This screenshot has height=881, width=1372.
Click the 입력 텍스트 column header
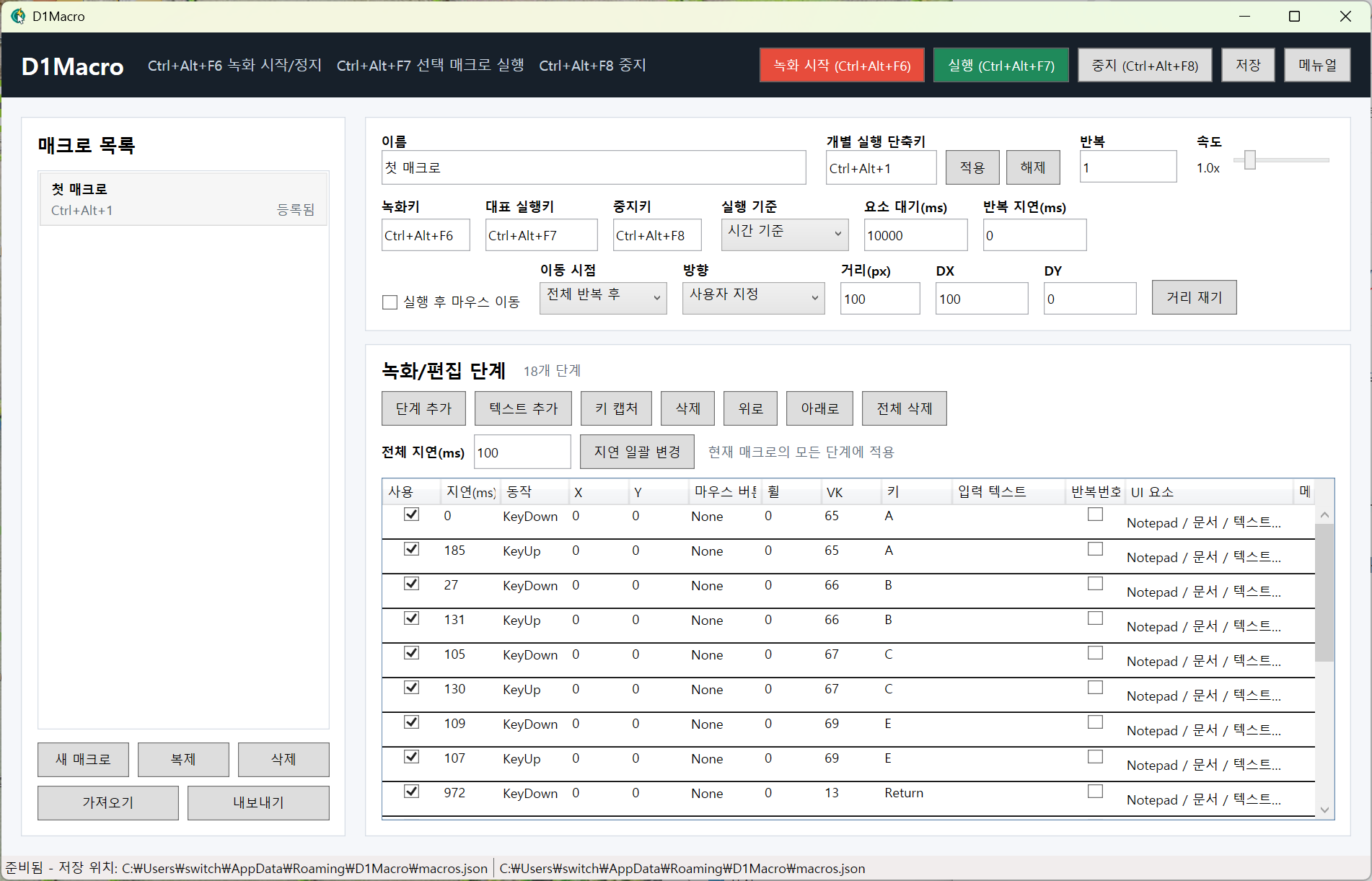(x=1008, y=492)
